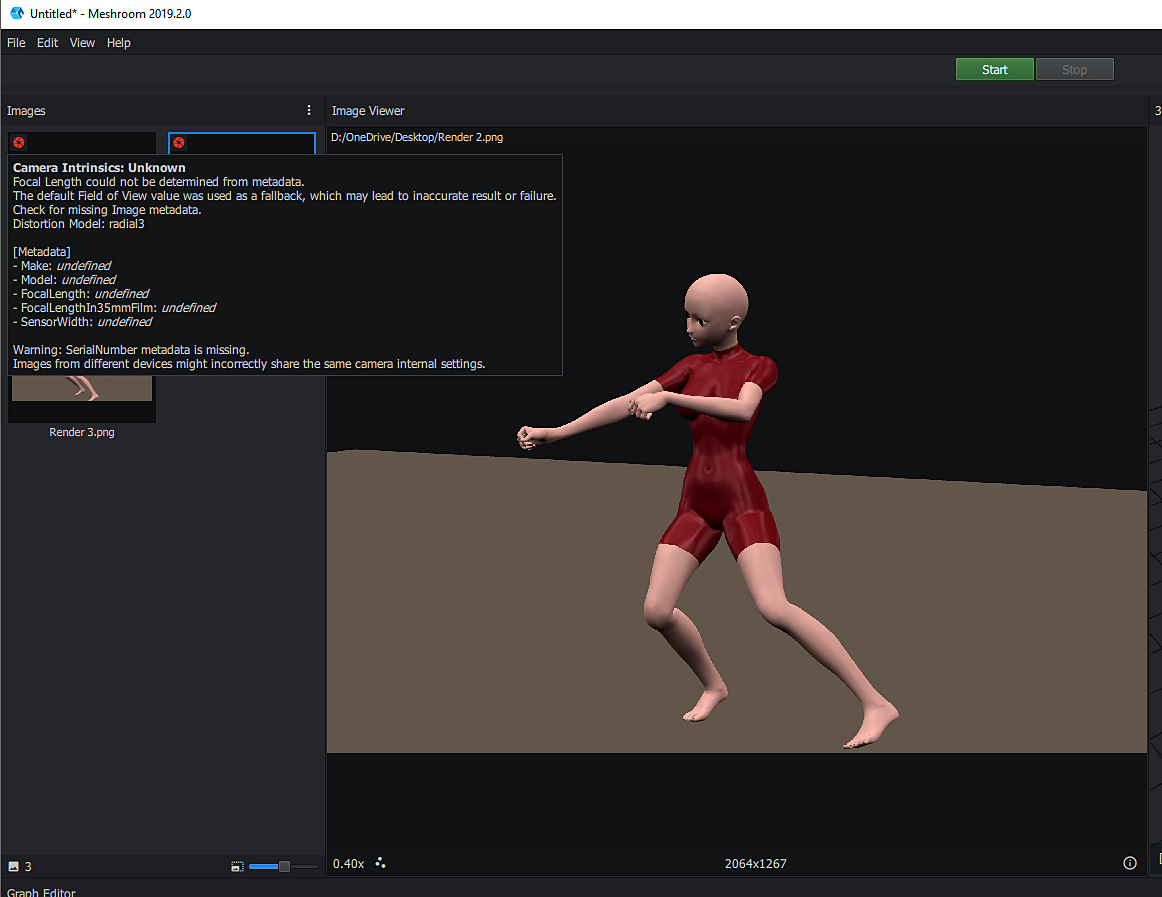Start the reconstruction pipeline
This screenshot has width=1162, height=897.
coord(994,69)
